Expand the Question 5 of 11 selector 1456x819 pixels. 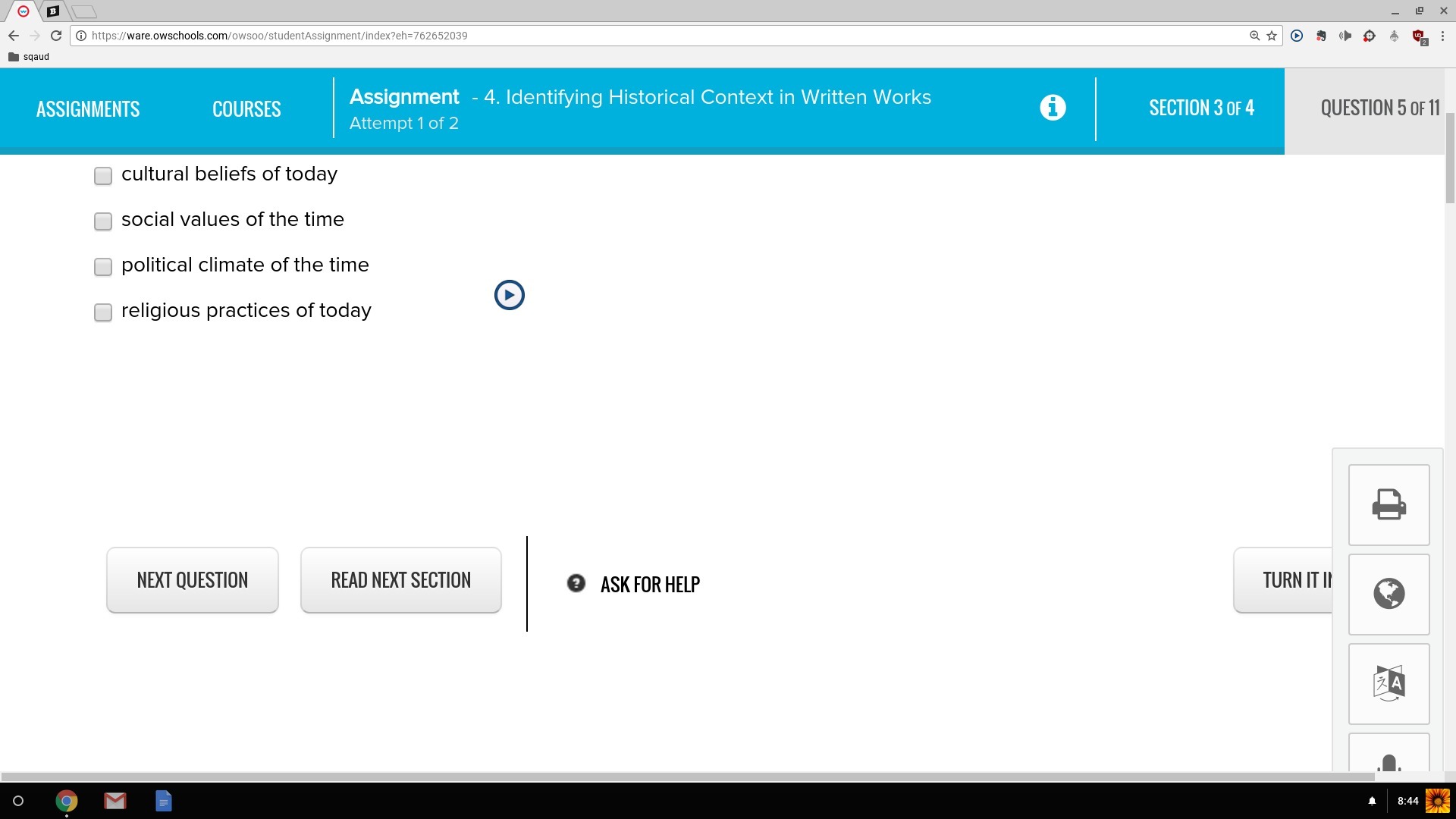1379,108
